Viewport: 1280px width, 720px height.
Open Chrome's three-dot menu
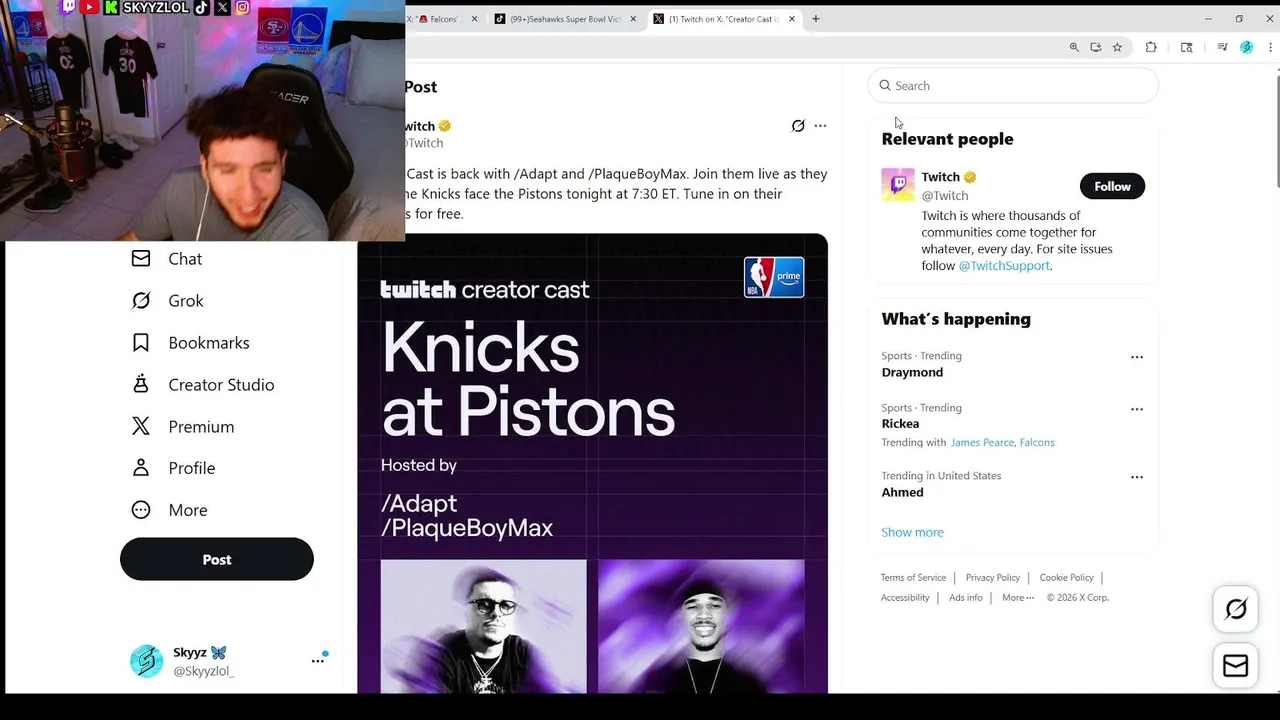click(1270, 47)
